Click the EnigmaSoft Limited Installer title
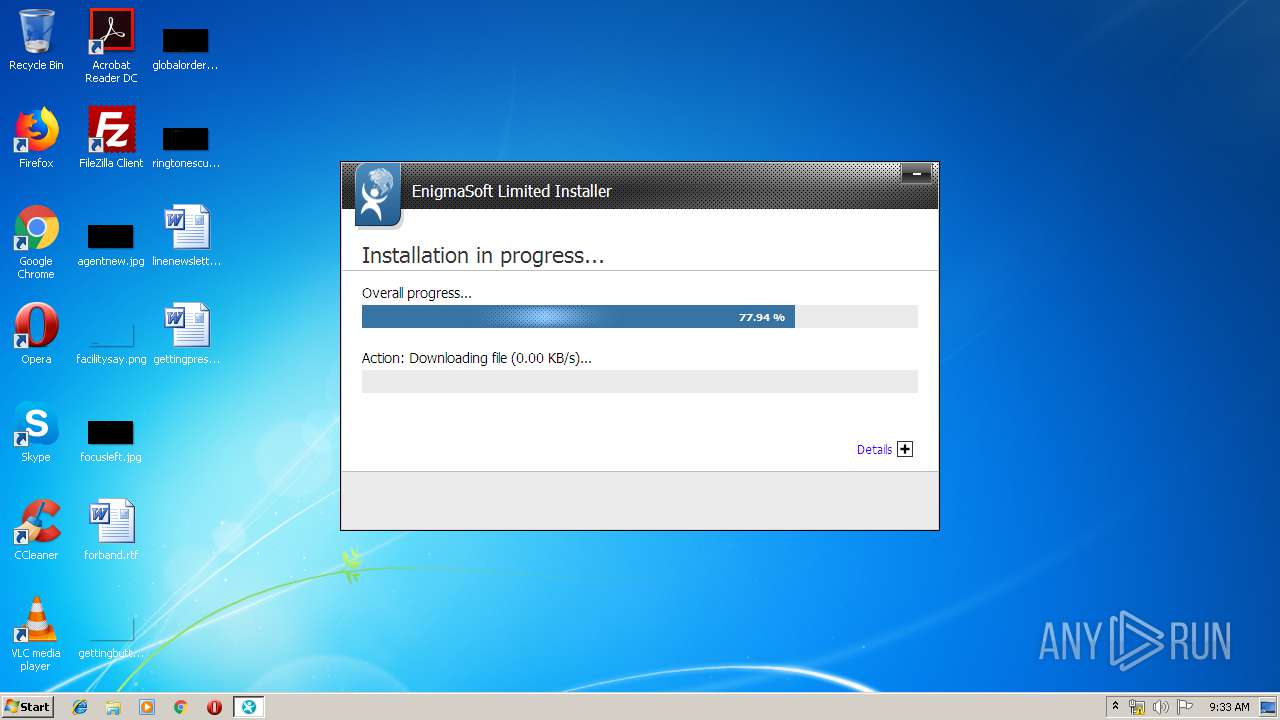Screen dimensions: 1280x720 512,191
